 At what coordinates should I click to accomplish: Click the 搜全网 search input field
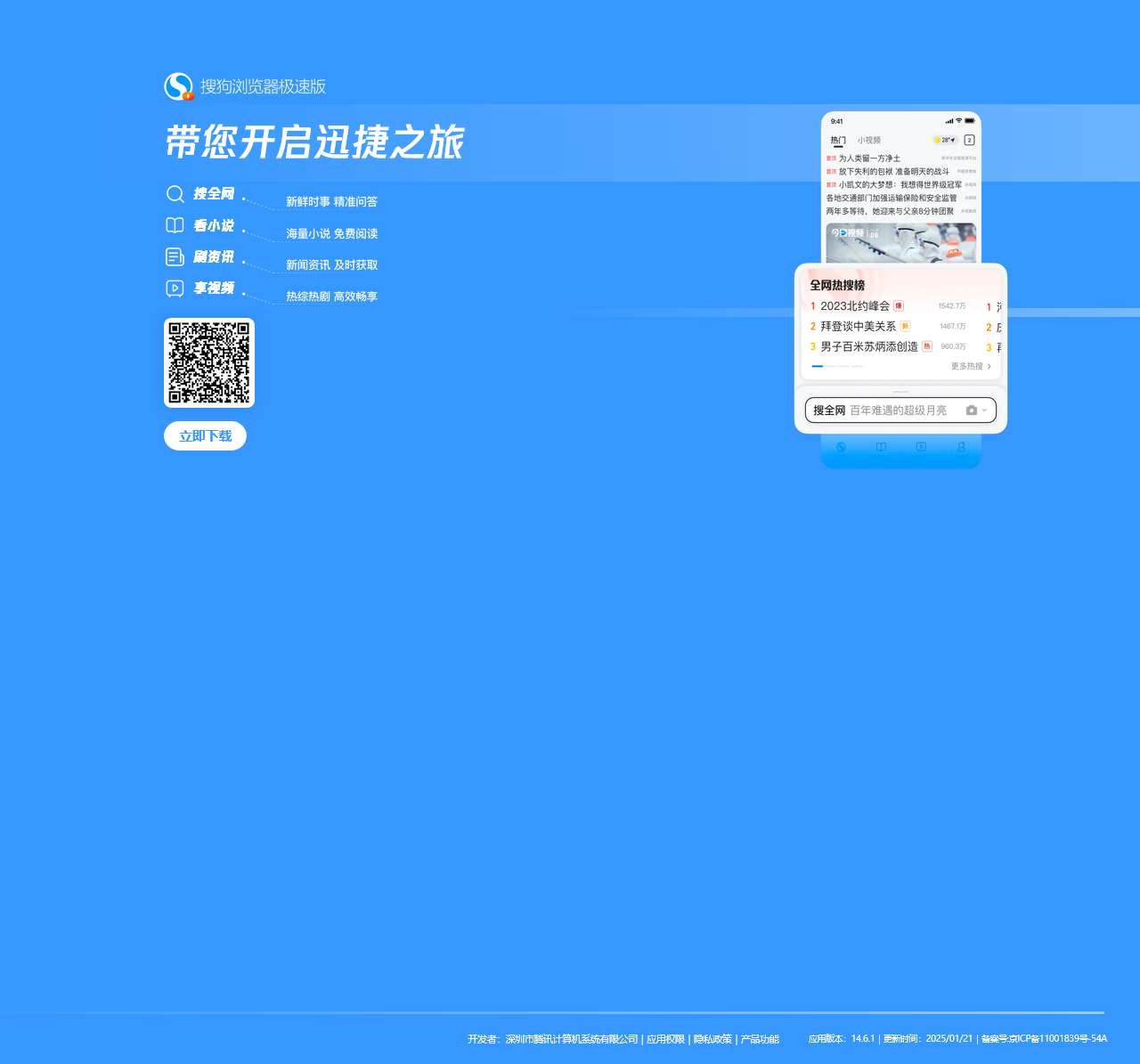point(900,410)
